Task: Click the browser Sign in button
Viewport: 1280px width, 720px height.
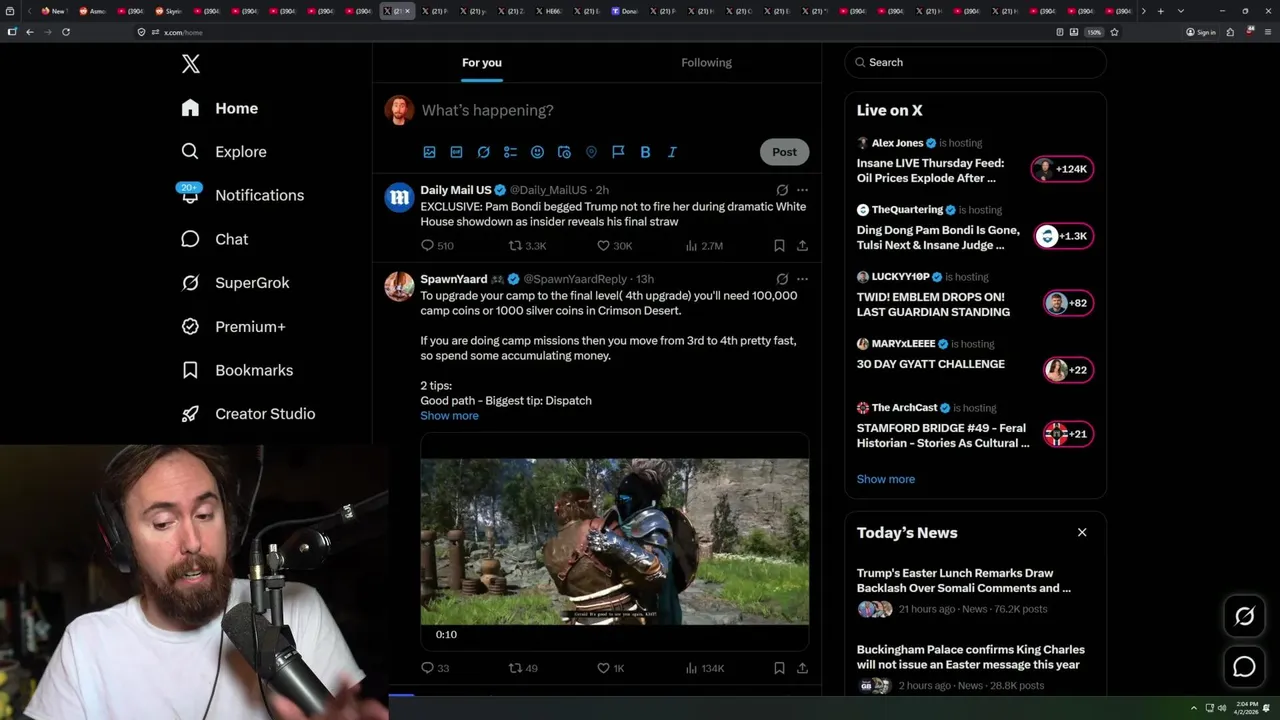Action: pyautogui.click(x=1201, y=32)
